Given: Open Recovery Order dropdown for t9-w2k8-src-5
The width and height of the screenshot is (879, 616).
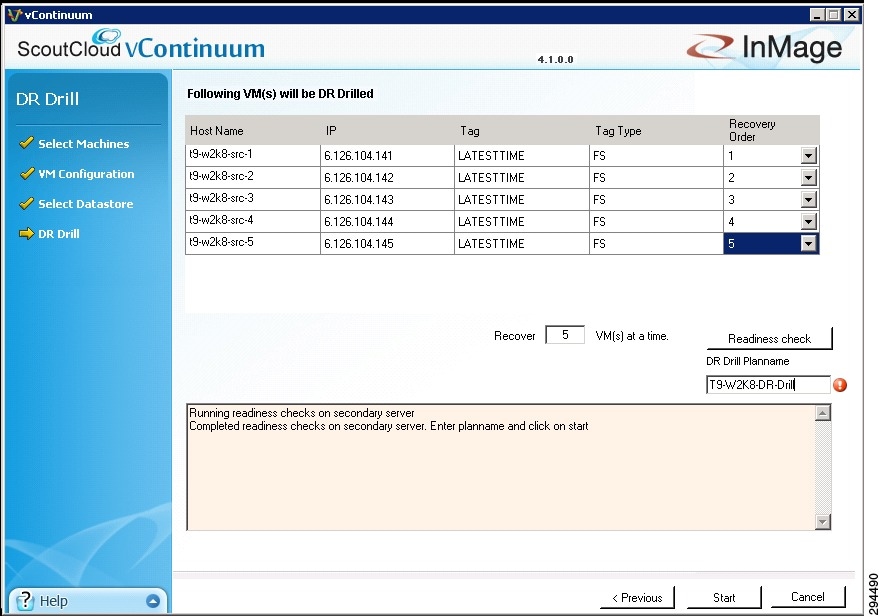Looking at the screenshot, I should [x=808, y=243].
